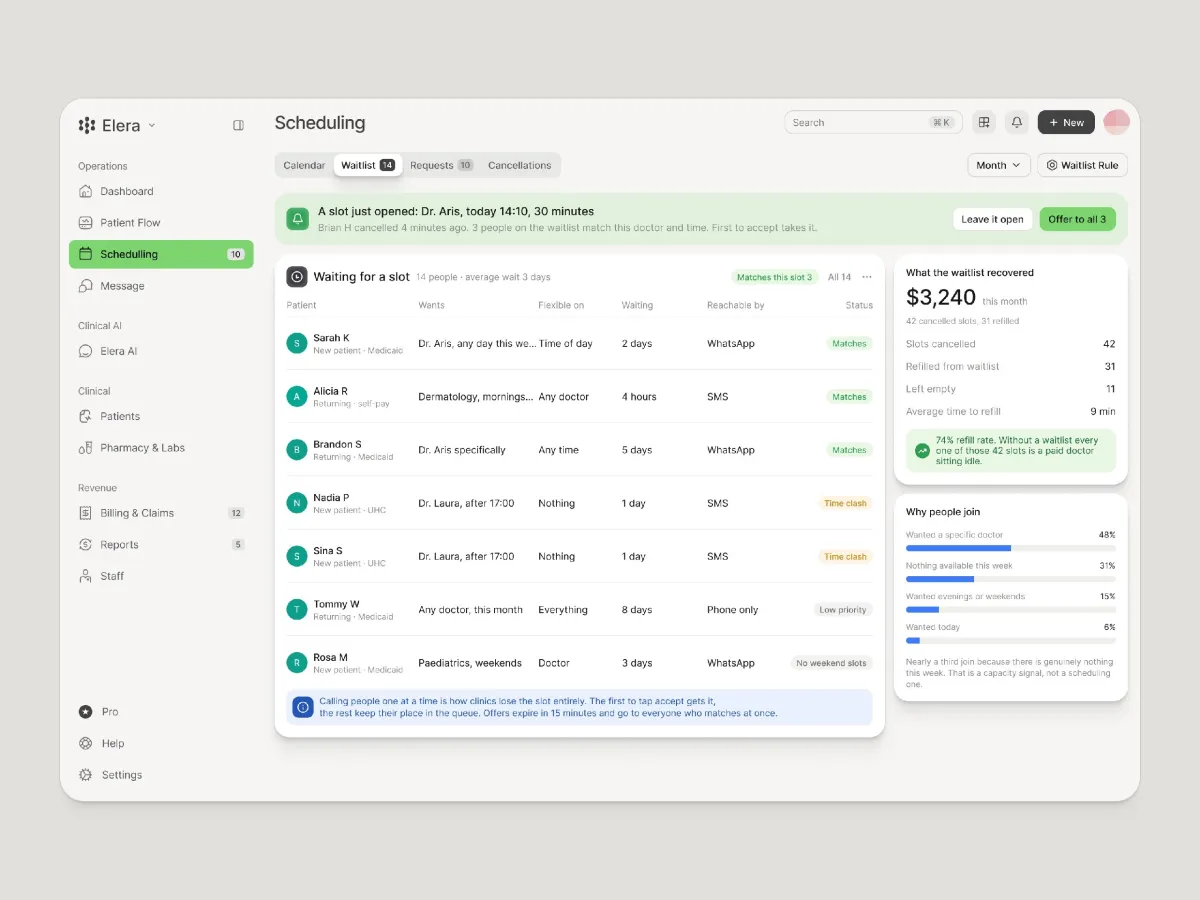Select Tommy W's Low priority status
This screenshot has height=900, width=1200.
[843, 610]
